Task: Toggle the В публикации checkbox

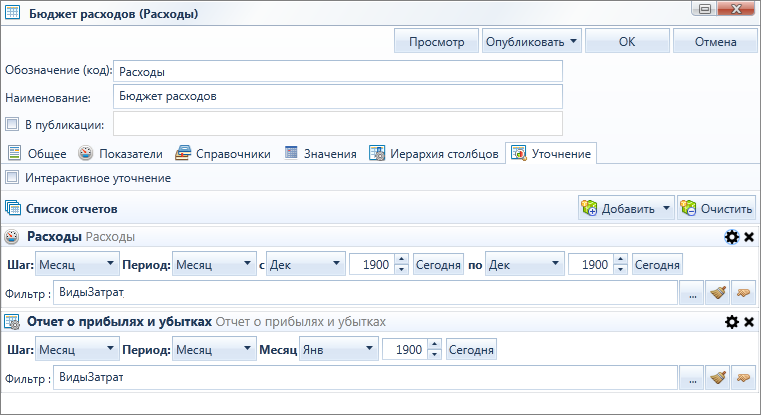Action: [12, 124]
